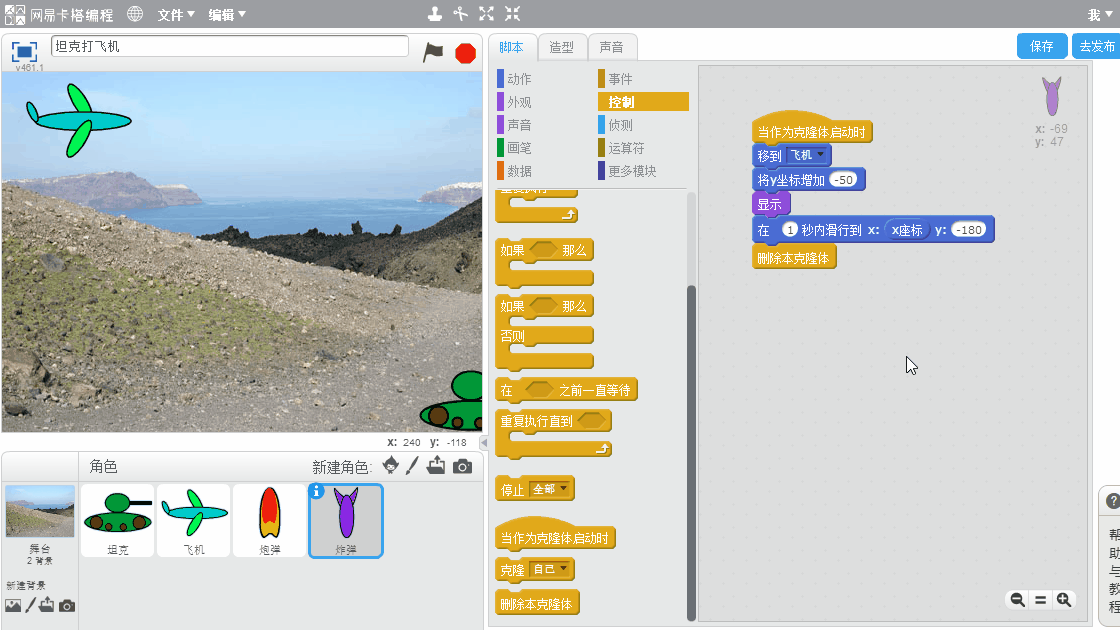This screenshot has width=1120, height=630.
Task: Switch to the 声音 tab
Action: click(x=611, y=47)
